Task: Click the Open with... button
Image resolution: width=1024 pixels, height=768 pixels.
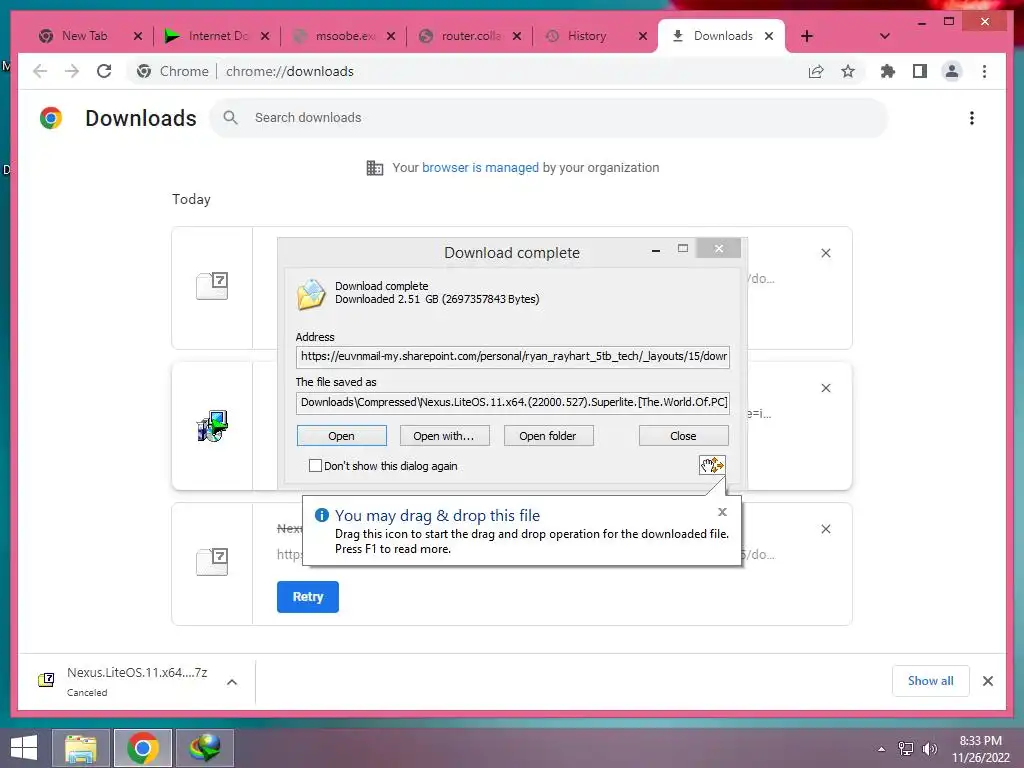Action: pyautogui.click(x=444, y=436)
